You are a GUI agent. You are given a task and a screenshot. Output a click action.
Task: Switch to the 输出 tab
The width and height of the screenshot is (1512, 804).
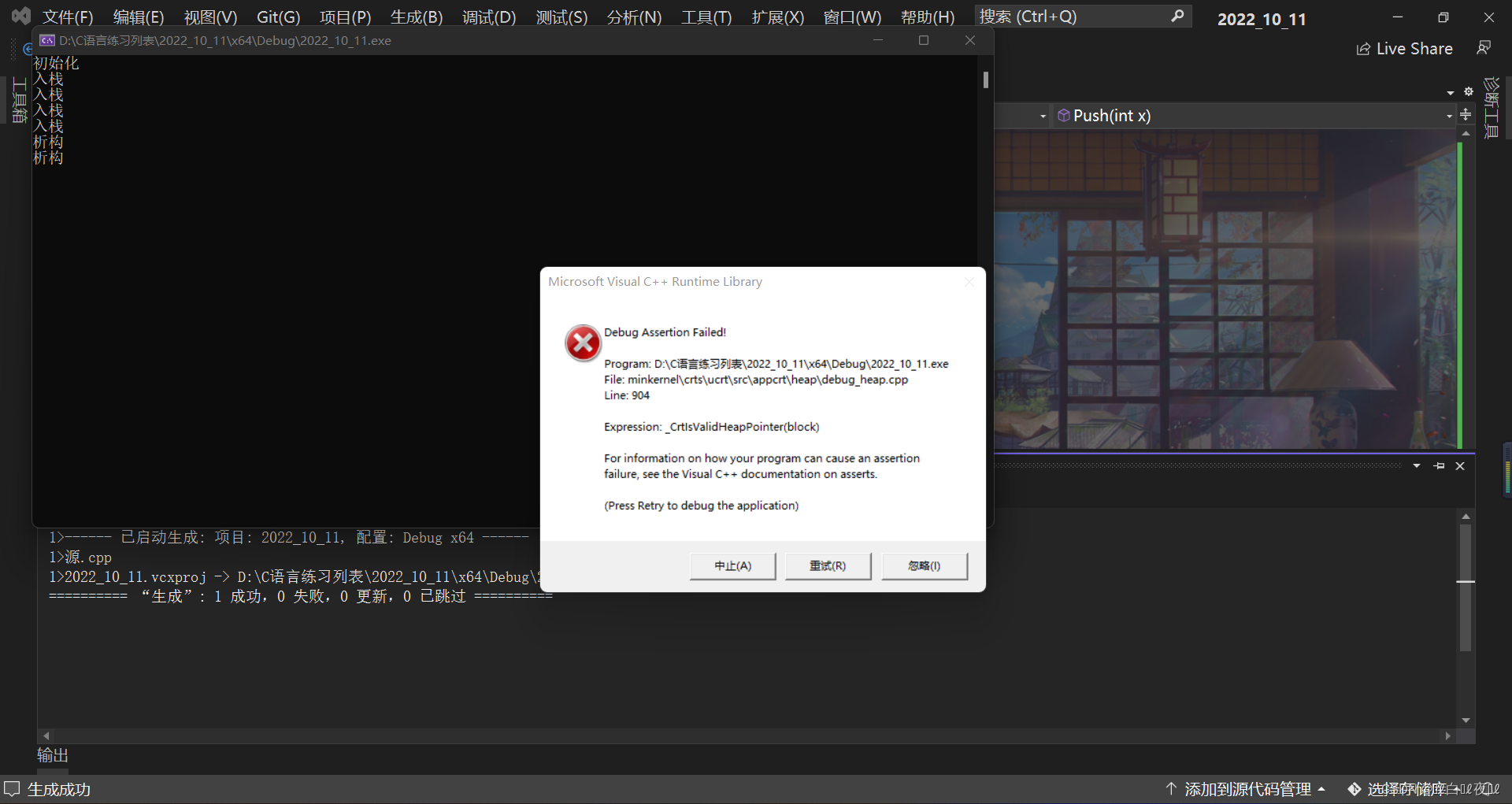click(x=51, y=754)
